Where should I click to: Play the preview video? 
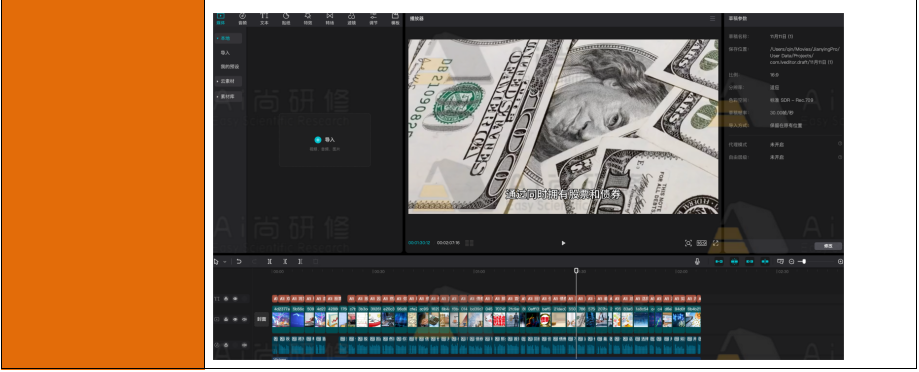coord(563,243)
